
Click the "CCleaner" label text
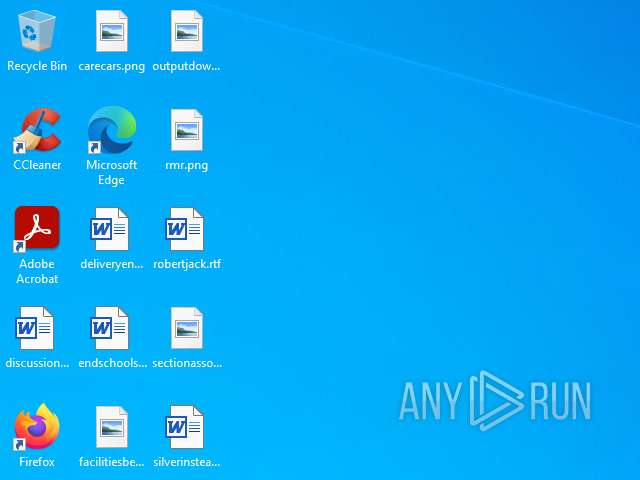coord(37,165)
